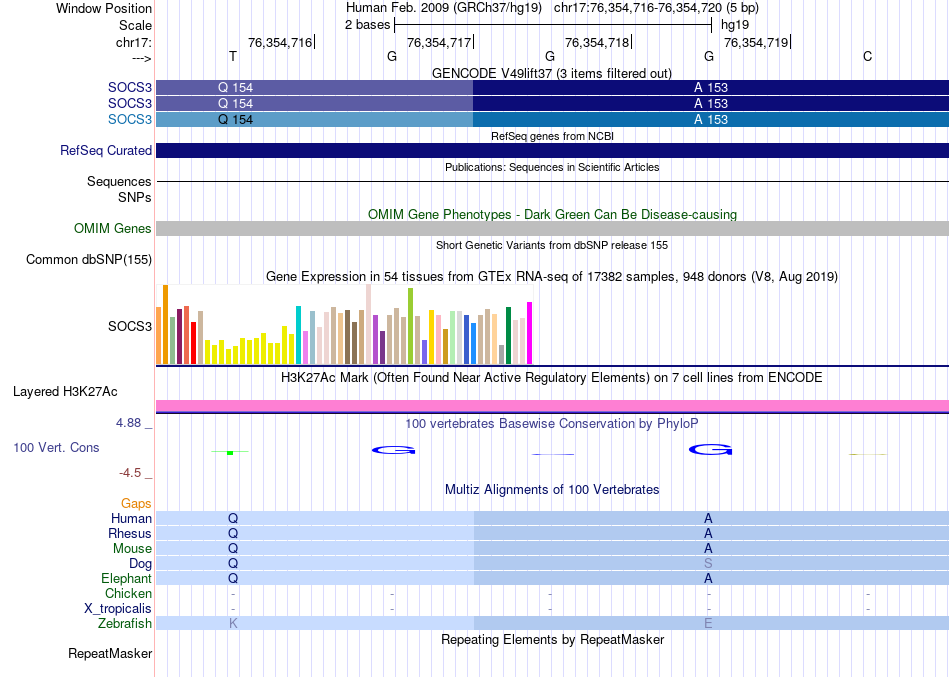
Task: Click the -4.5 conservation scale value
Action: pos(130,473)
